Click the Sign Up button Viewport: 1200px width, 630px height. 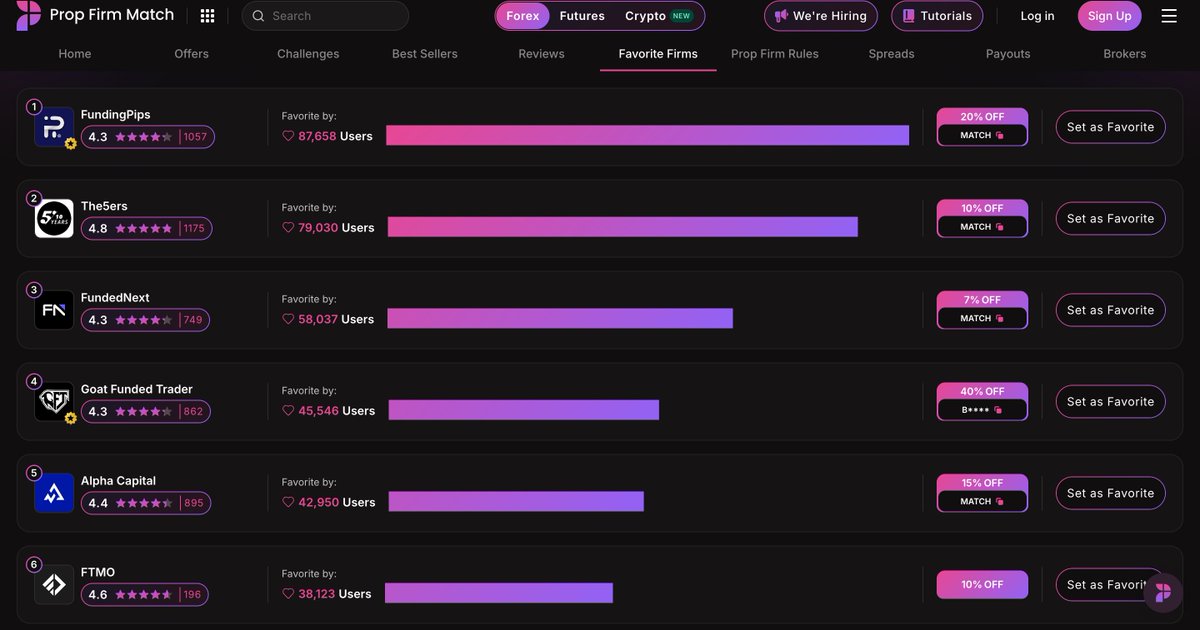(1109, 16)
